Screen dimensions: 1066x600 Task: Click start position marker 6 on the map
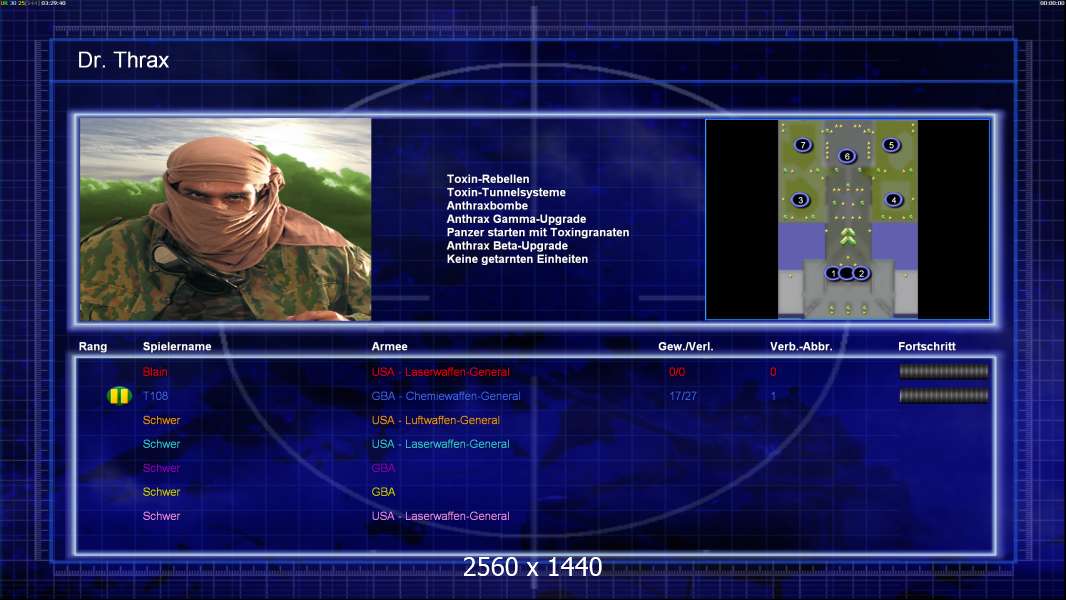846,156
